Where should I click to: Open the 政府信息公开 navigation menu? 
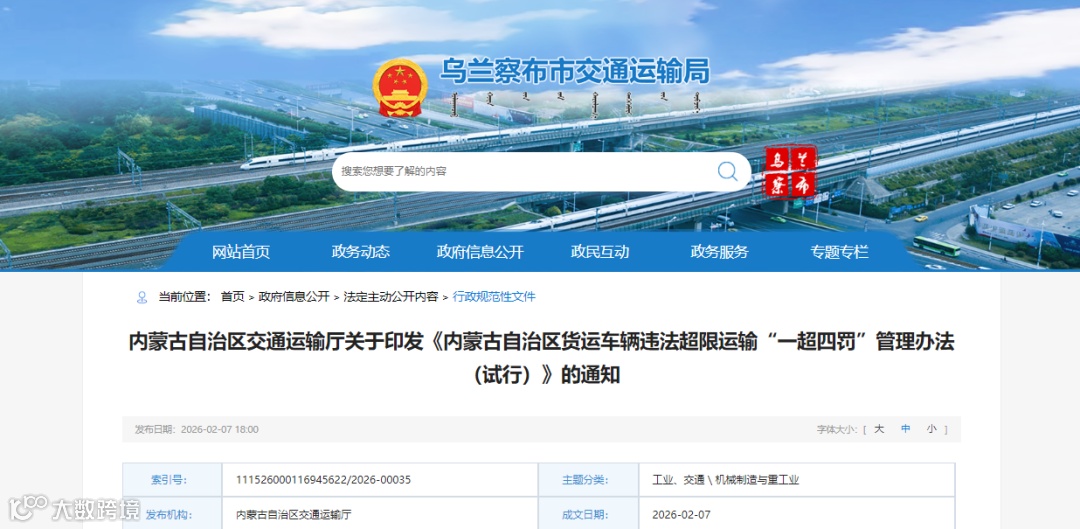click(x=480, y=252)
